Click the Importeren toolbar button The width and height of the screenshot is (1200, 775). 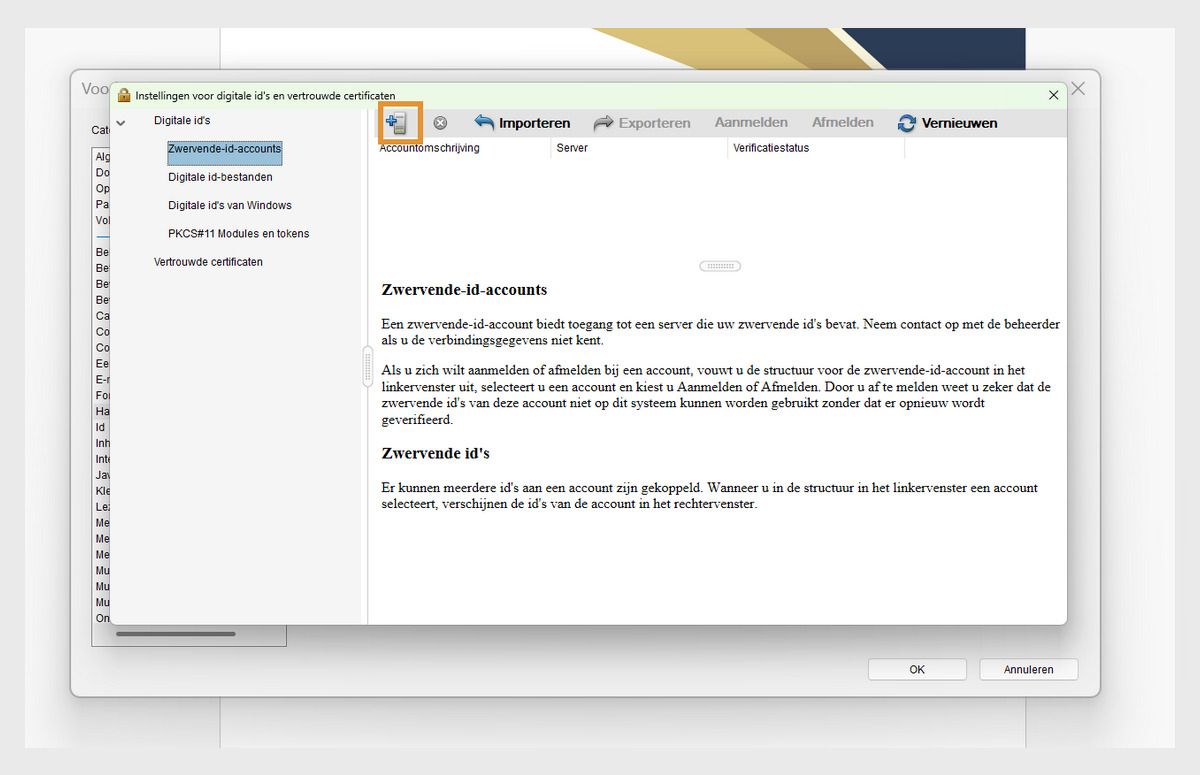click(x=522, y=123)
